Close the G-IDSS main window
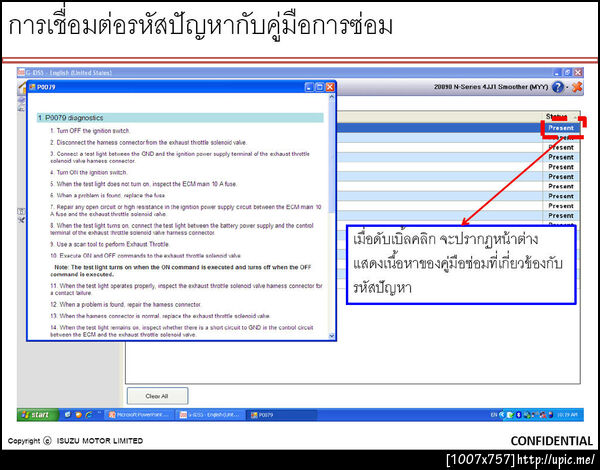The image size is (600, 470). (578, 72)
